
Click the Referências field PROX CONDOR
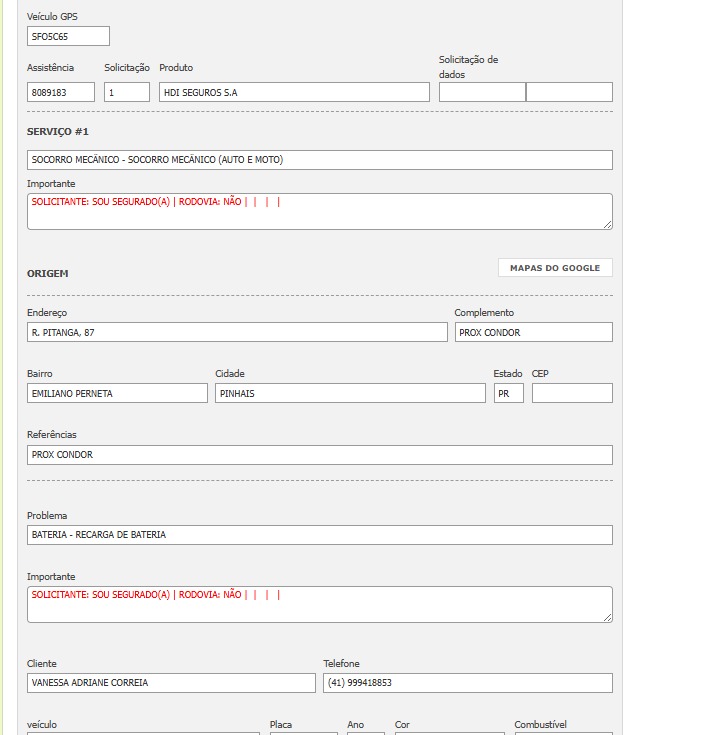(x=320, y=455)
